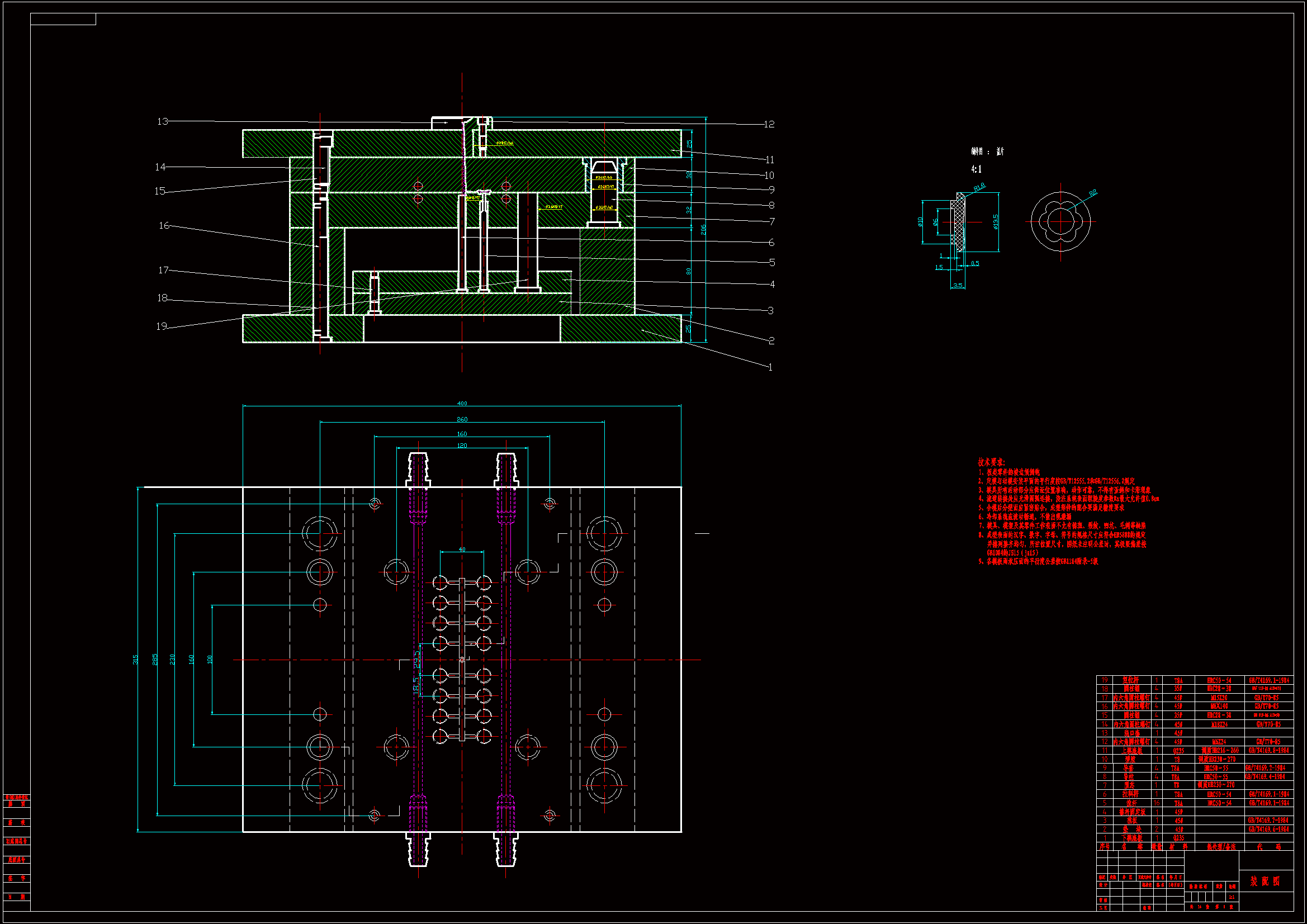Screen dimensions: 1307x924
Task: Click the 40 cavity spacing dimension
Action: tap(462, 549)
